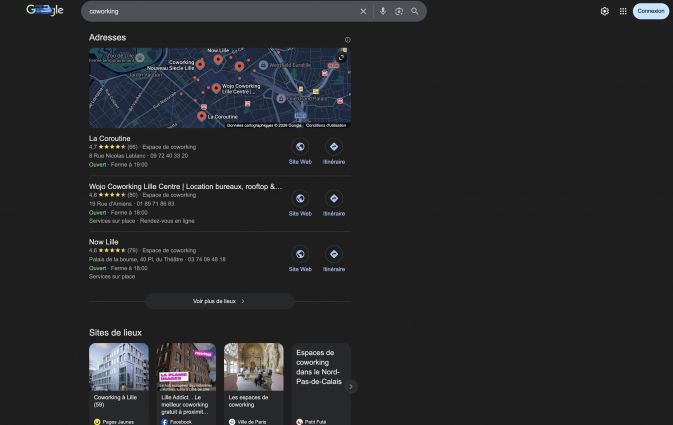The width and height of the screenshot is (673, 425).
Task: Click Petit Futé source label
Action: [315, 422]
